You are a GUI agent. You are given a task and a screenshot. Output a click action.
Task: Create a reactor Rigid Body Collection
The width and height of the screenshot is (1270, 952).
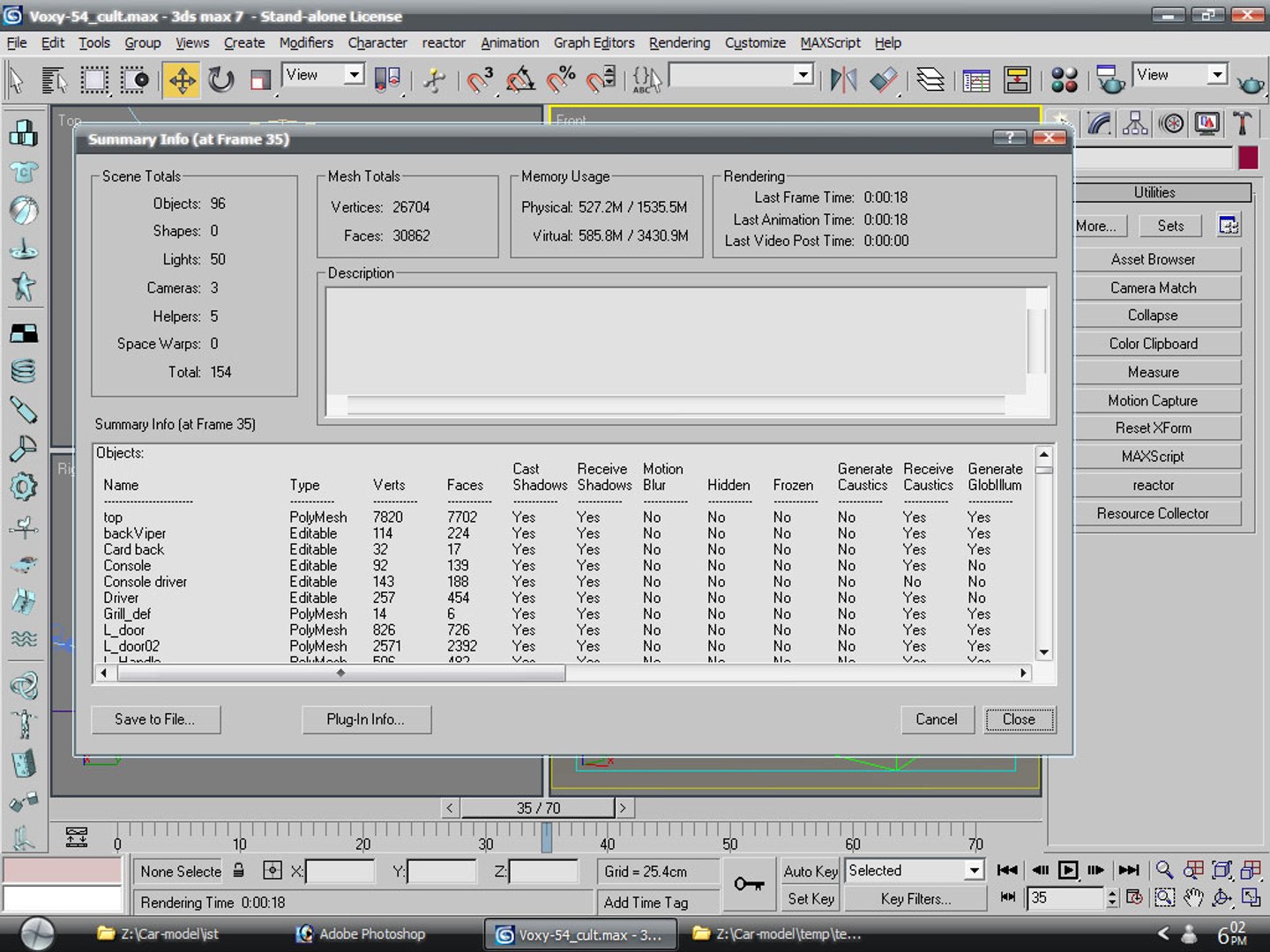(x=23, y=133)
